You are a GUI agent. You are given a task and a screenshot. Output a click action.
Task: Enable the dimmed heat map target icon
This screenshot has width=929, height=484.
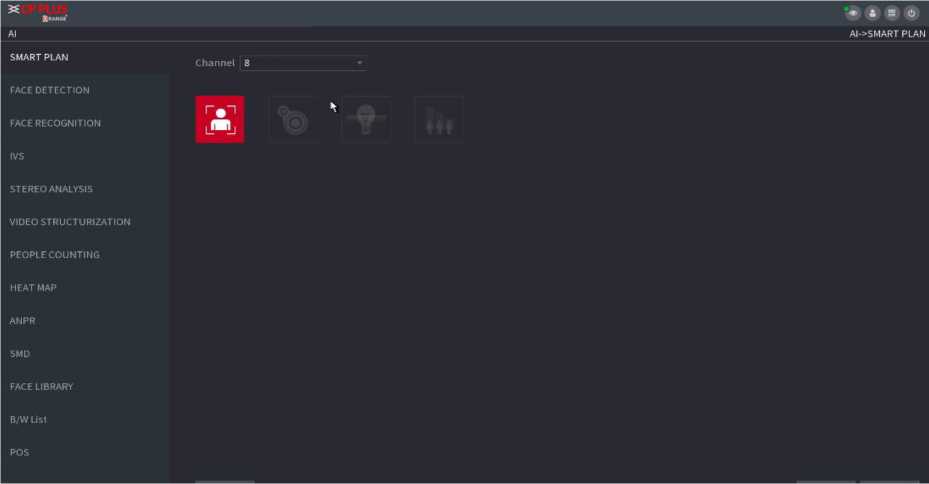[293, 120]
